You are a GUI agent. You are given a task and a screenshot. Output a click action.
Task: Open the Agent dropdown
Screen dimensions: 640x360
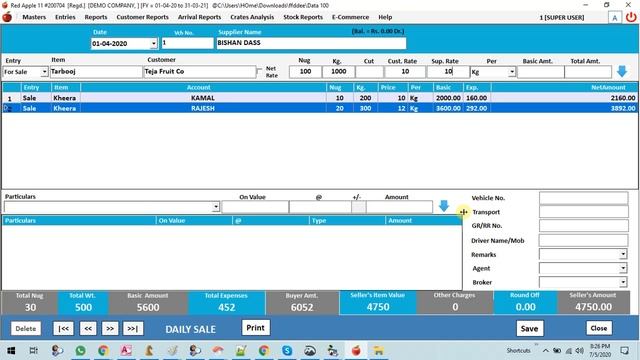[x=623, y=268]
